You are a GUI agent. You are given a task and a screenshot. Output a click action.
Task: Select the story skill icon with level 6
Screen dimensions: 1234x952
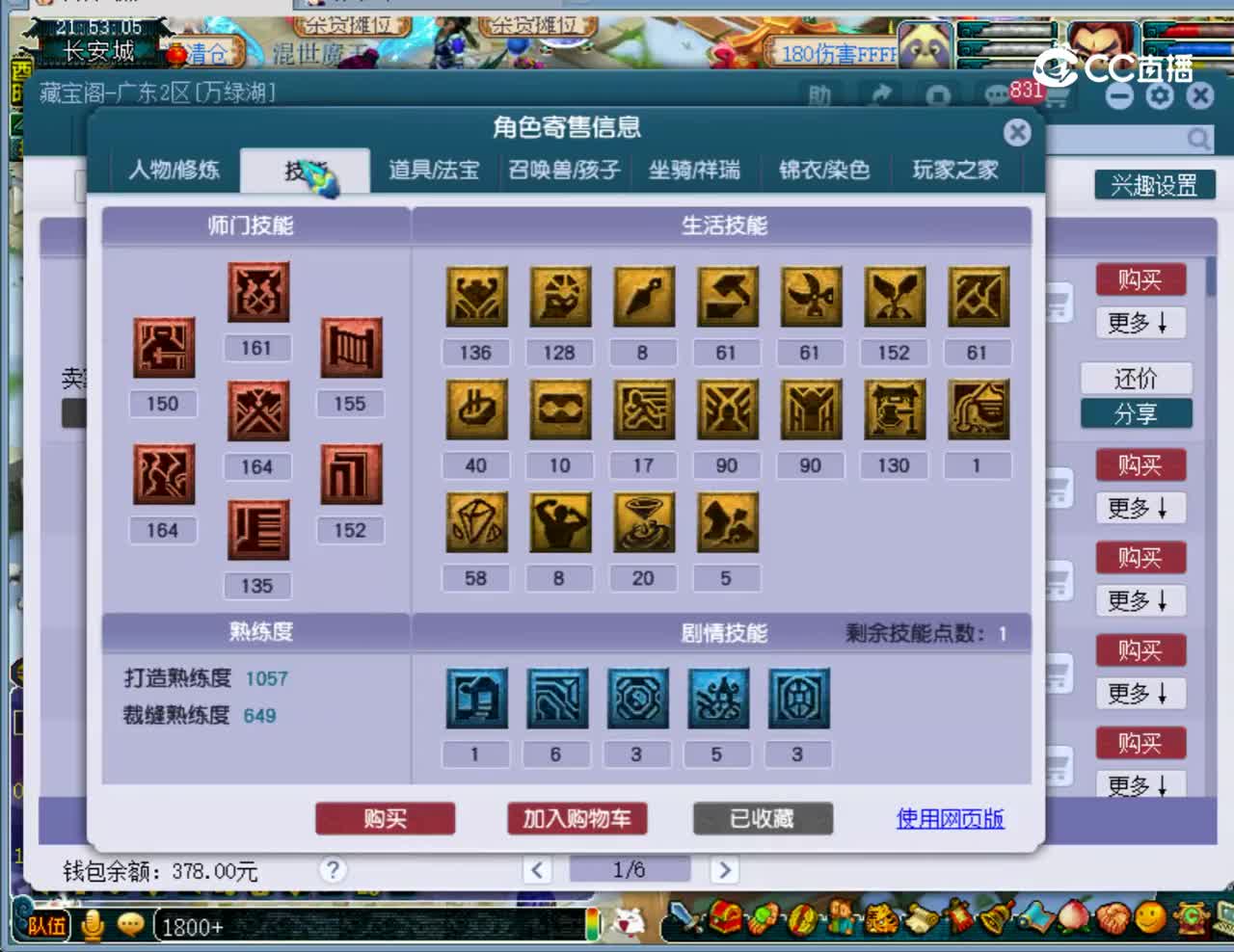point(557,699)
